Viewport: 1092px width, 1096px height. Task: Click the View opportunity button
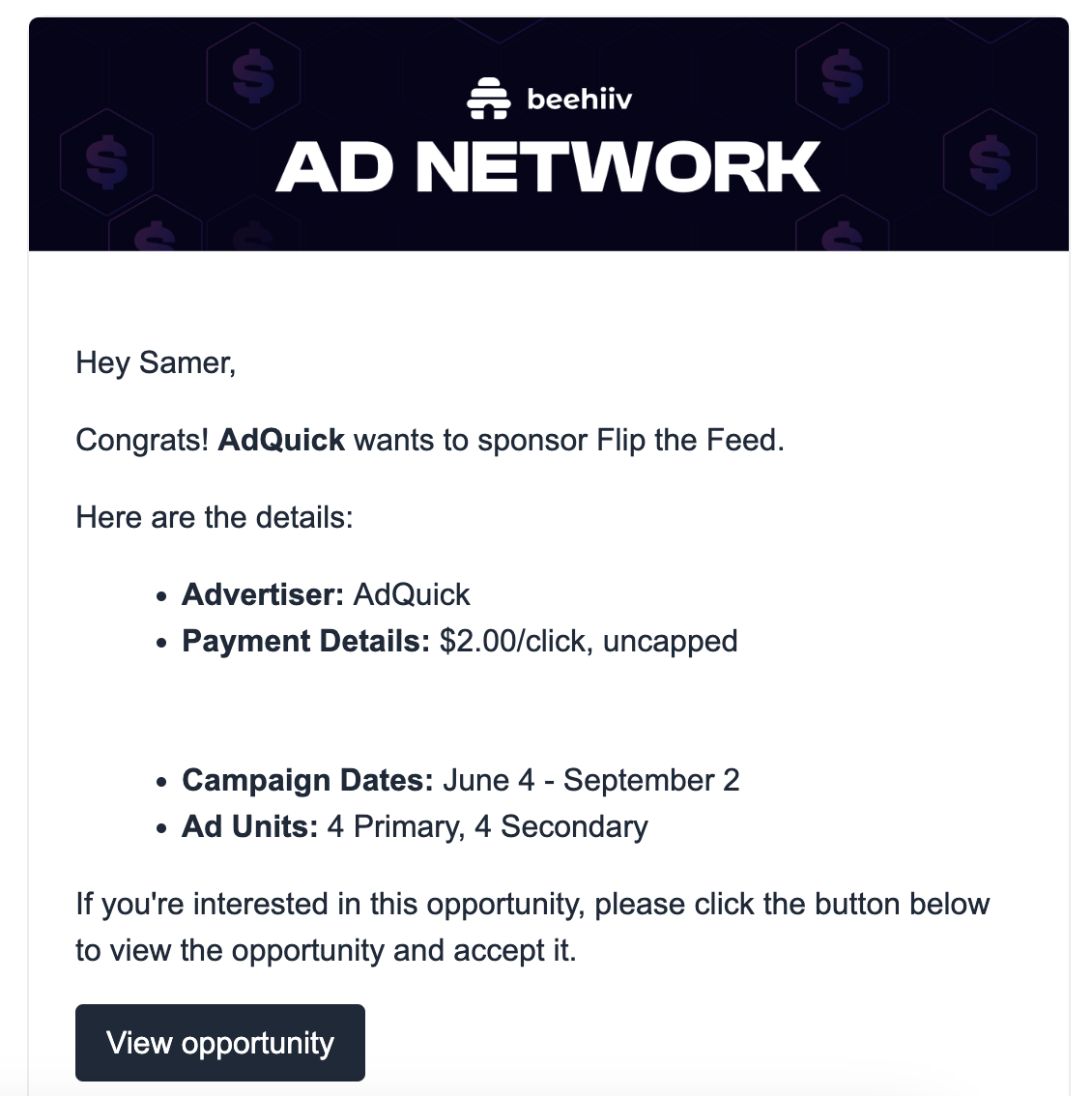click(220, 1042)
